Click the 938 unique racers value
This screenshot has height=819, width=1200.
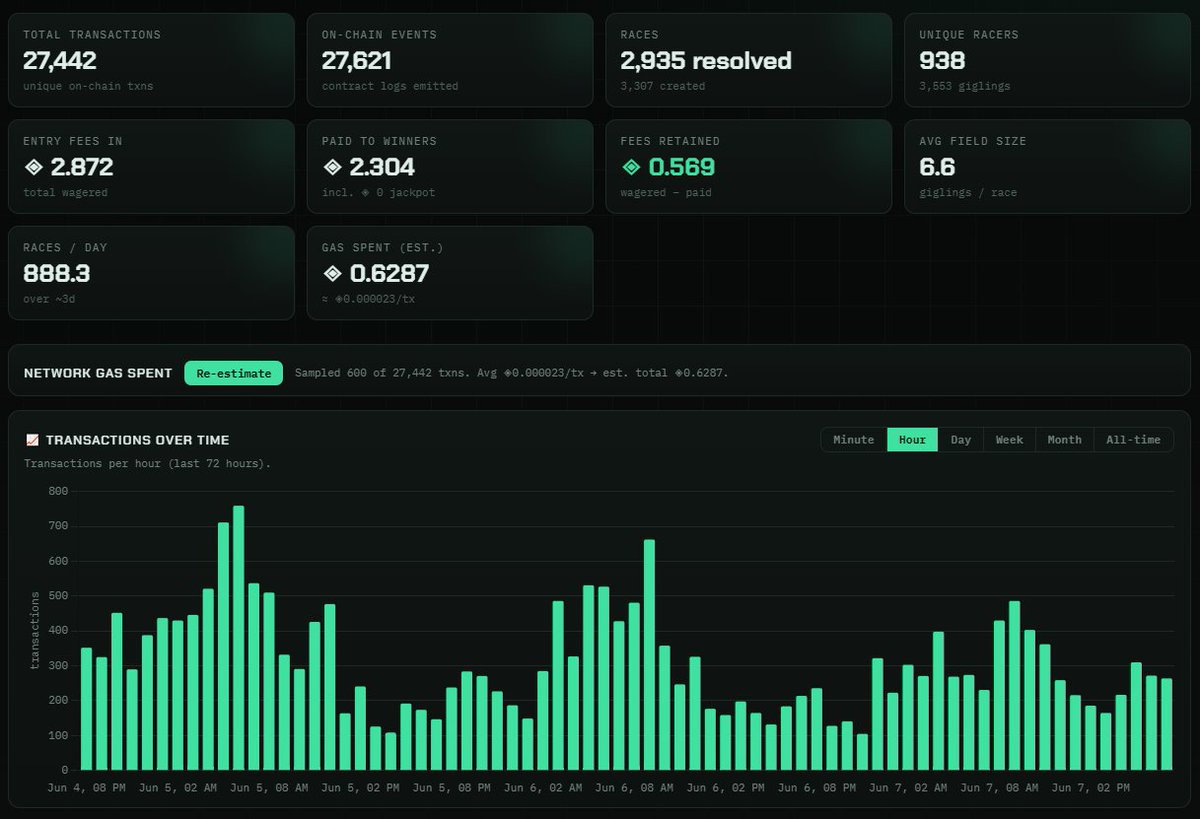pyautogui.click(x=942, y=61)
